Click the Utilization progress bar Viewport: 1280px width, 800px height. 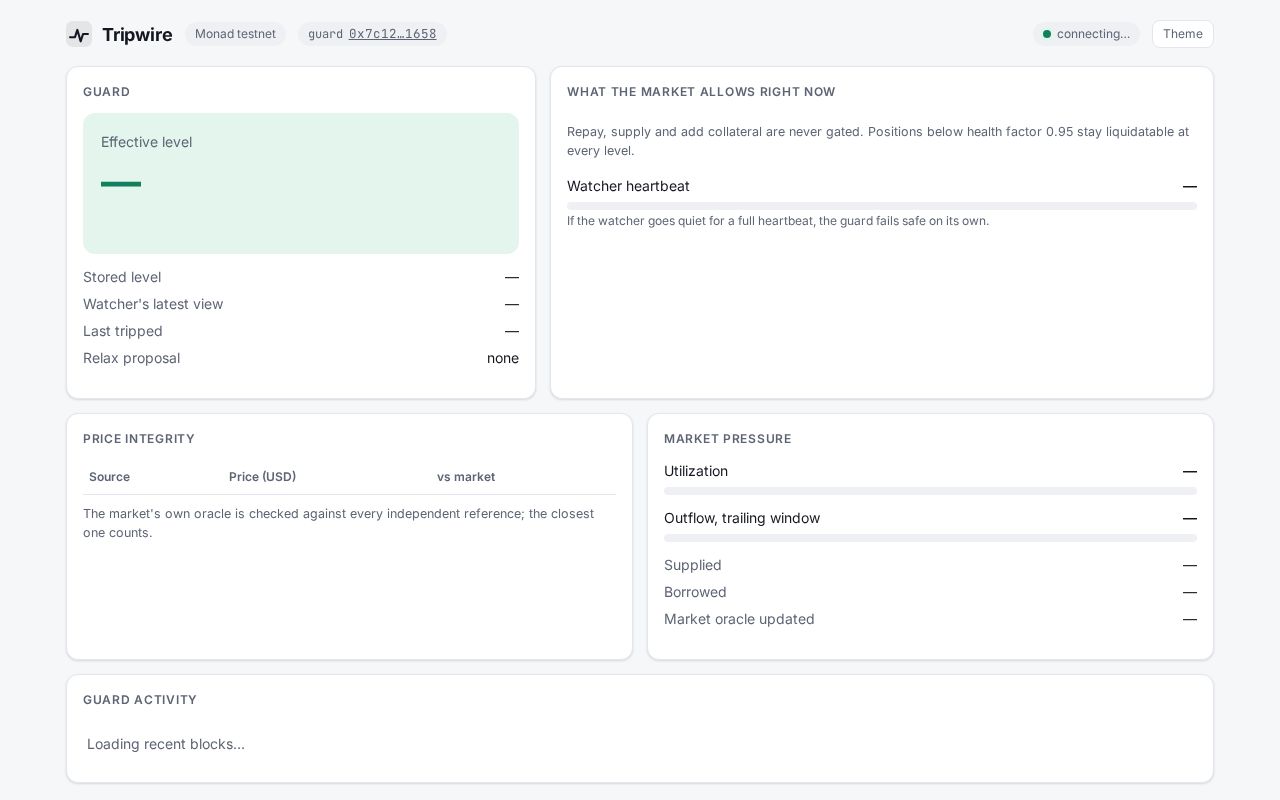[930, 491]
